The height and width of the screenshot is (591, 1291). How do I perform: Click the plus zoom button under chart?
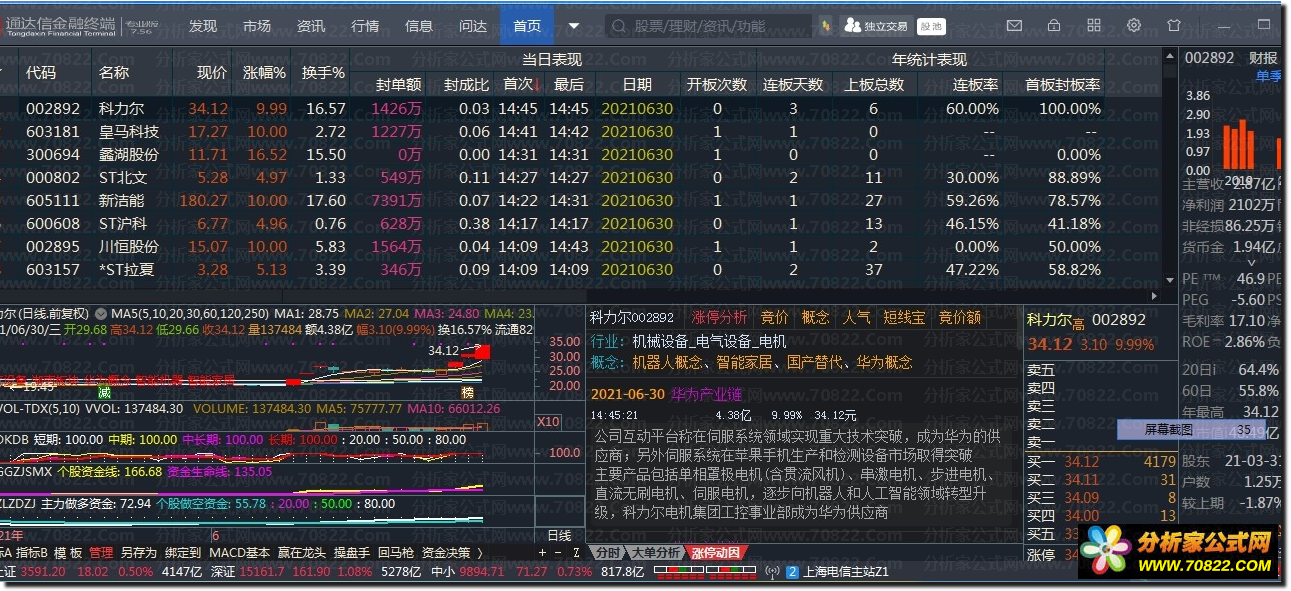542,553
